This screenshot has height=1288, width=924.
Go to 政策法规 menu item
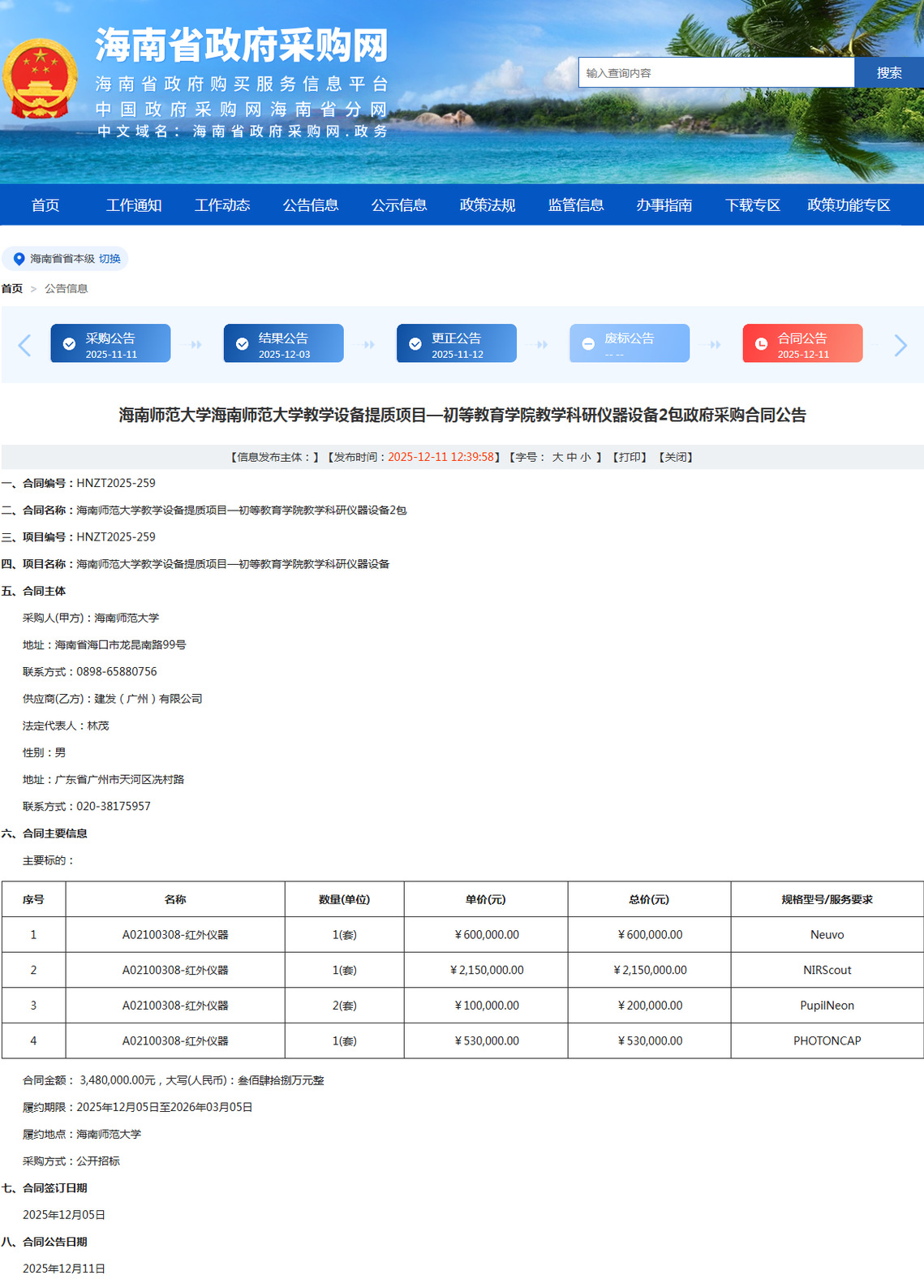[x=487, y=205]
